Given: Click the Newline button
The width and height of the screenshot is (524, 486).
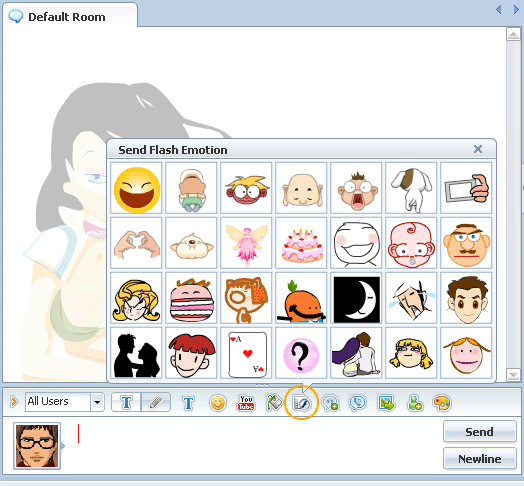Looking at the screenshot, I should pyautogui.click(x=480, y=459).
